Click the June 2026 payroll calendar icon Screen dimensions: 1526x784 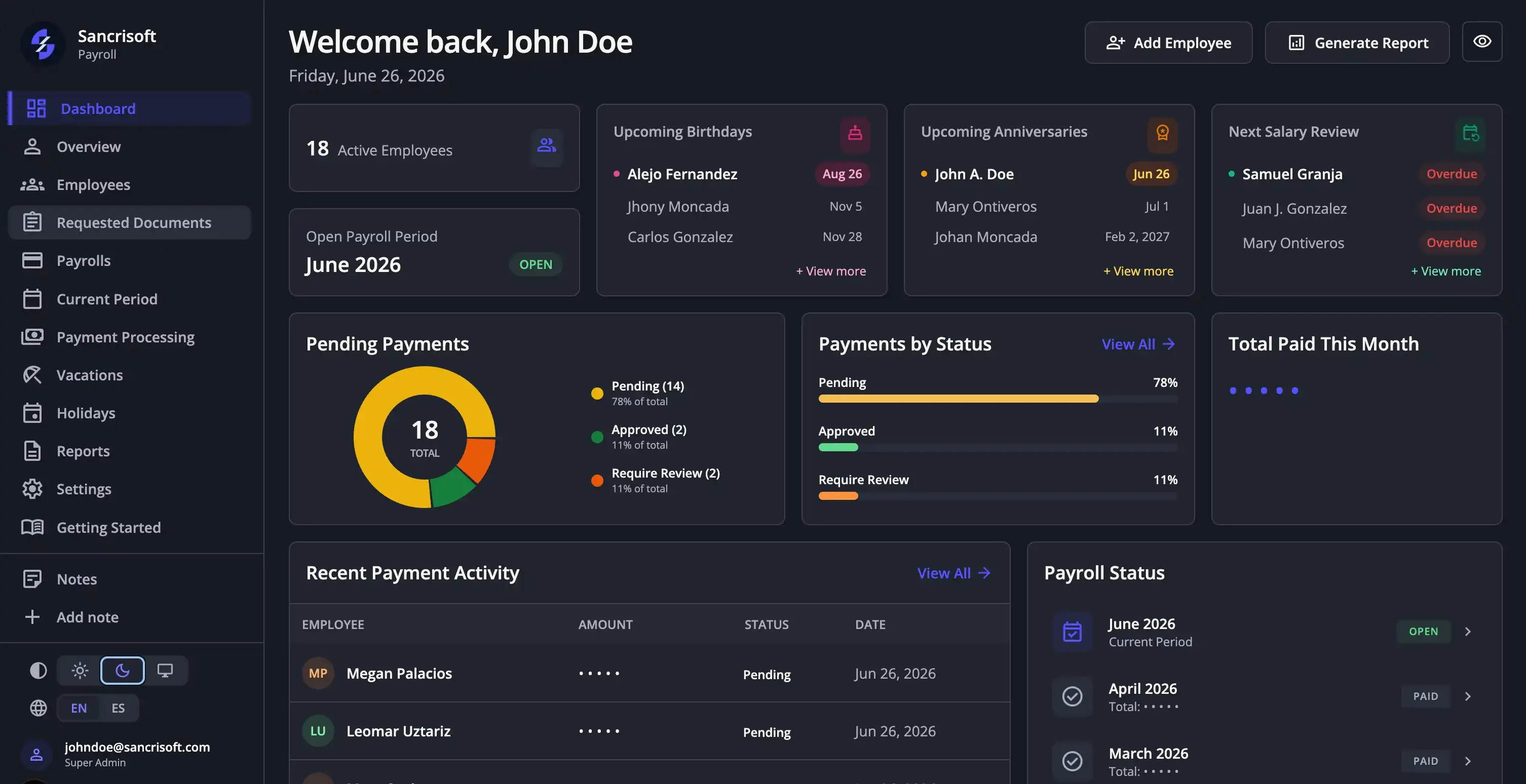[1072, 631]
